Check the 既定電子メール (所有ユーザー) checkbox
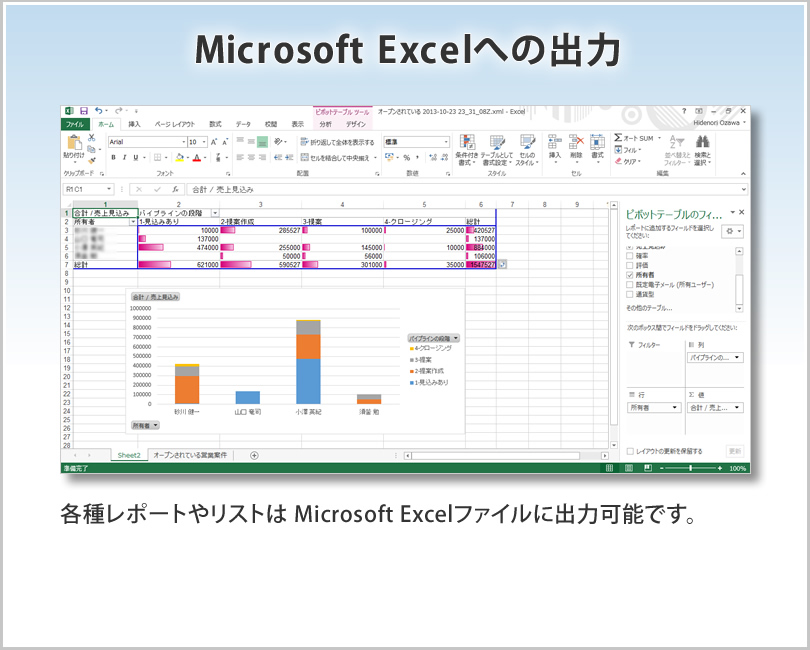This screenshot has width=810, height=650. (x=629, y=285)
